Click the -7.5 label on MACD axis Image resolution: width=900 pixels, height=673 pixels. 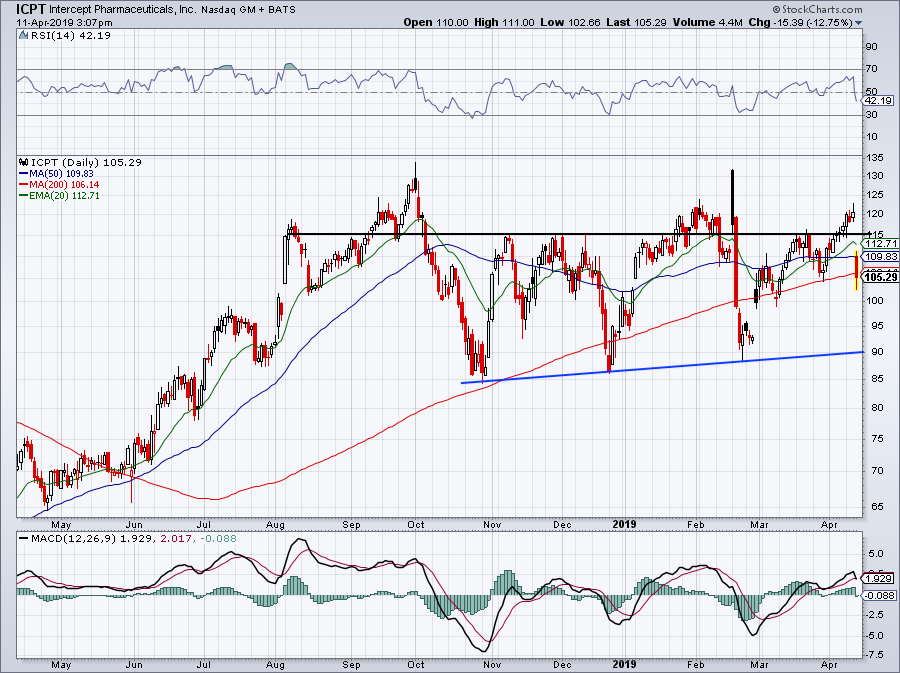(x=875, y=655)
